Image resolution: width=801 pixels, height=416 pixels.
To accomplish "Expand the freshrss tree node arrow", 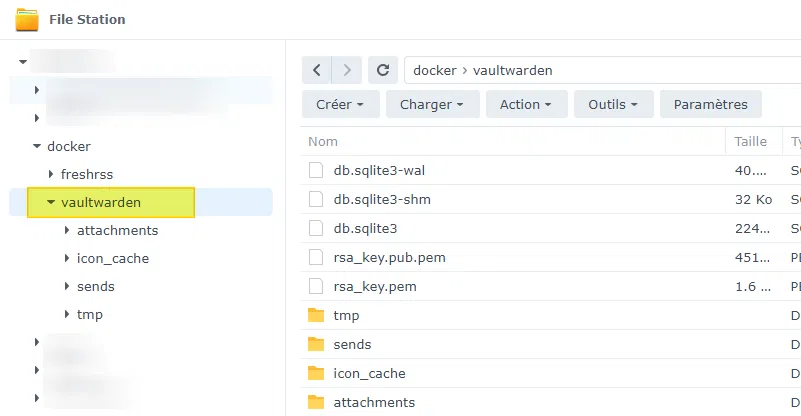I will [51, 174].
